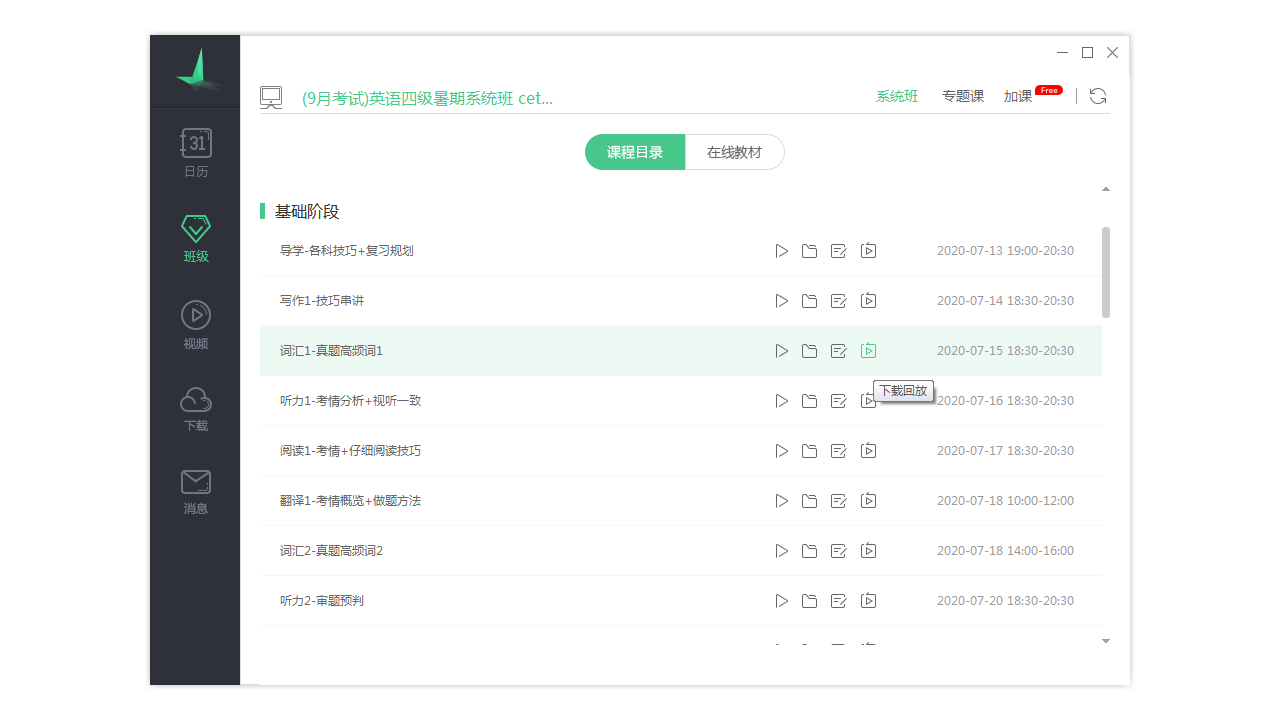Click the refresh icon near the top right
Viewport: 1280px width, 720px height.
point(1098,95)
